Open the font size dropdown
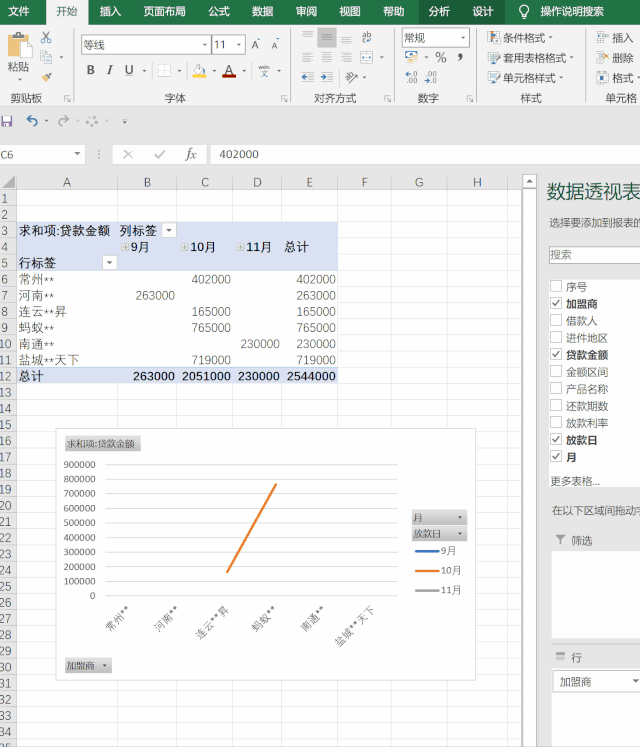The image size is (640, 747). [239, 45]
